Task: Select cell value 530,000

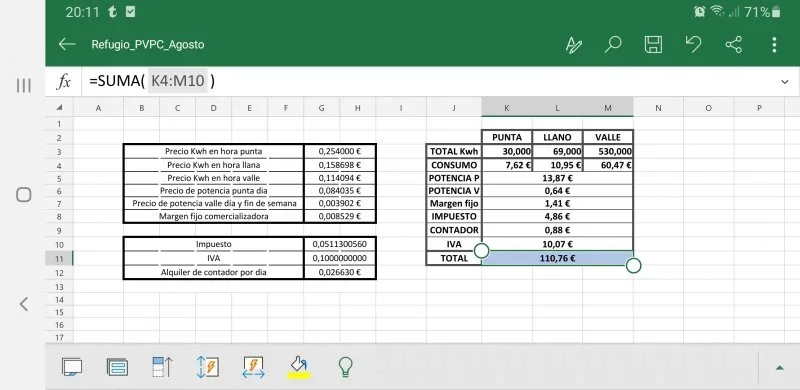Action: click(x=608, y=152)
